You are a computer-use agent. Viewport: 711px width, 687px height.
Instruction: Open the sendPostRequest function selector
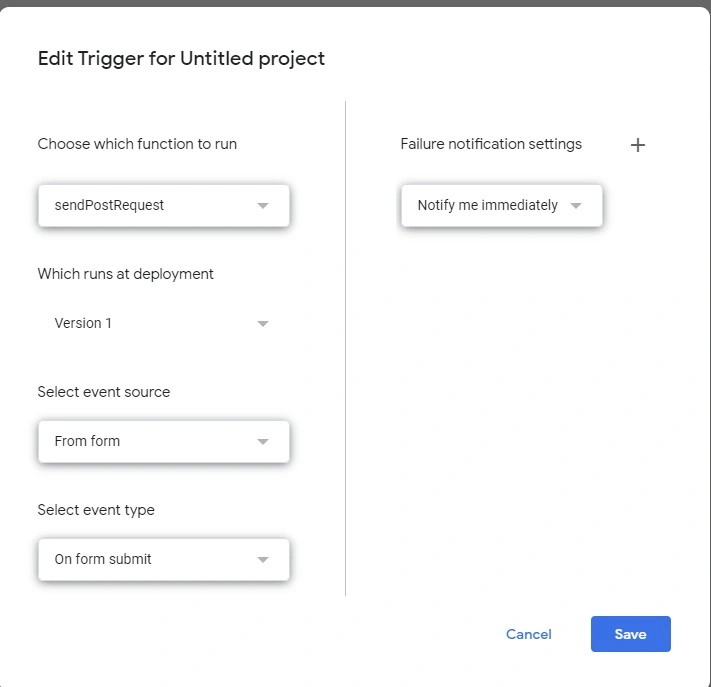(x=164, y=205)
